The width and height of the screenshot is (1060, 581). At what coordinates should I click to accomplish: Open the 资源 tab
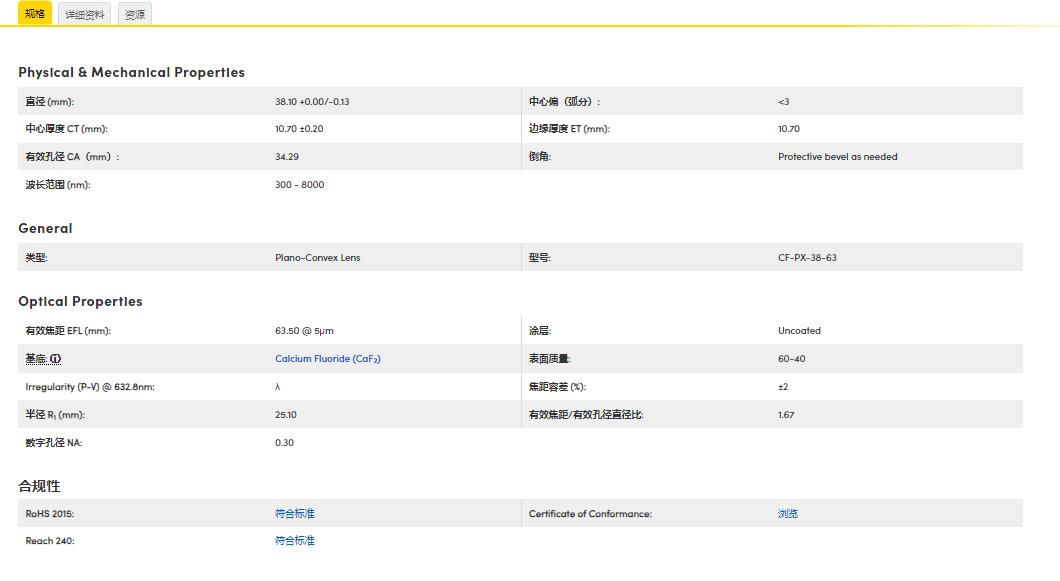pos(136,14)
